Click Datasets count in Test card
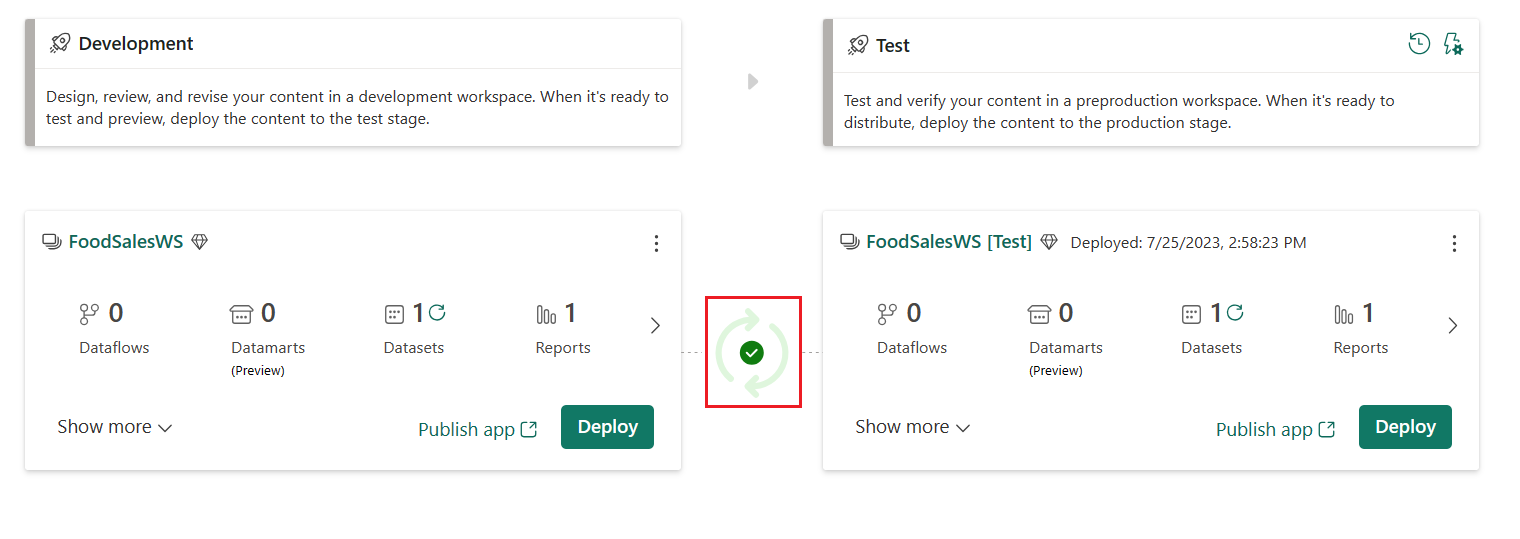Image resolution: width=1520 pixels, height=539 pixels. (x=1216, y=313)
